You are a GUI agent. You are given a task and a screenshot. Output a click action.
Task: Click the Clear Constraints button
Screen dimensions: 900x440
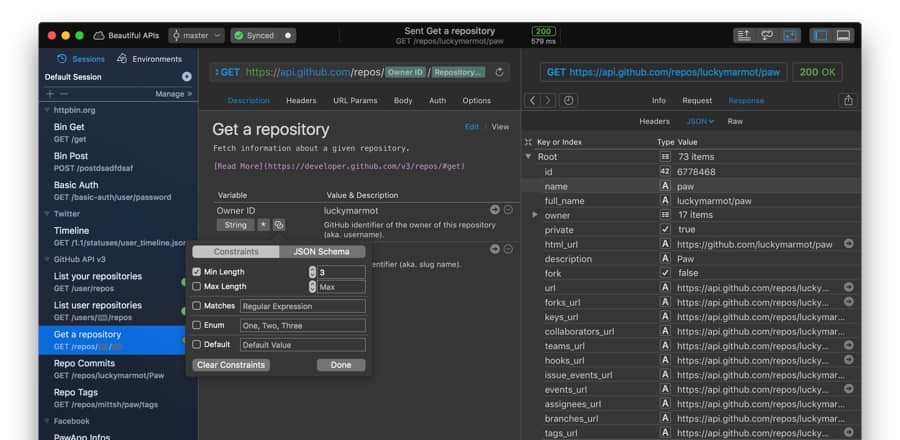click(x=231, y=365)
